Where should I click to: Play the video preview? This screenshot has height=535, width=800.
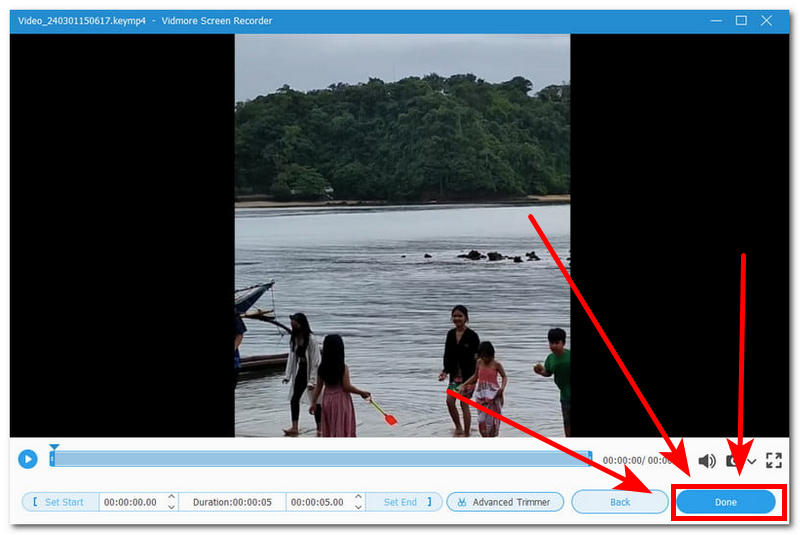point(28,459)
